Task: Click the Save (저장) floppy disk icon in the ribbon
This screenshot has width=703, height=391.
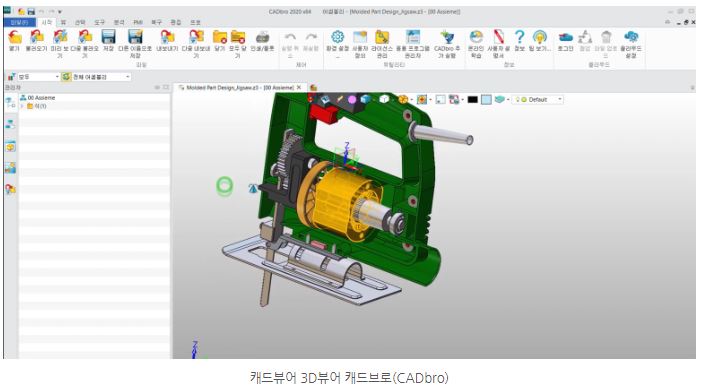Action: (x=108, y=37)
